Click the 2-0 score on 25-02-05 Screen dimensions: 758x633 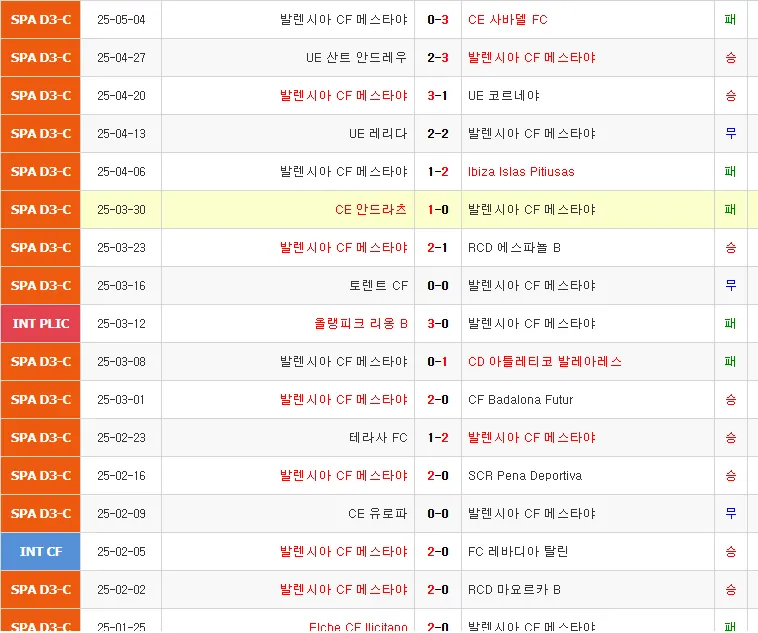[437, 552]
